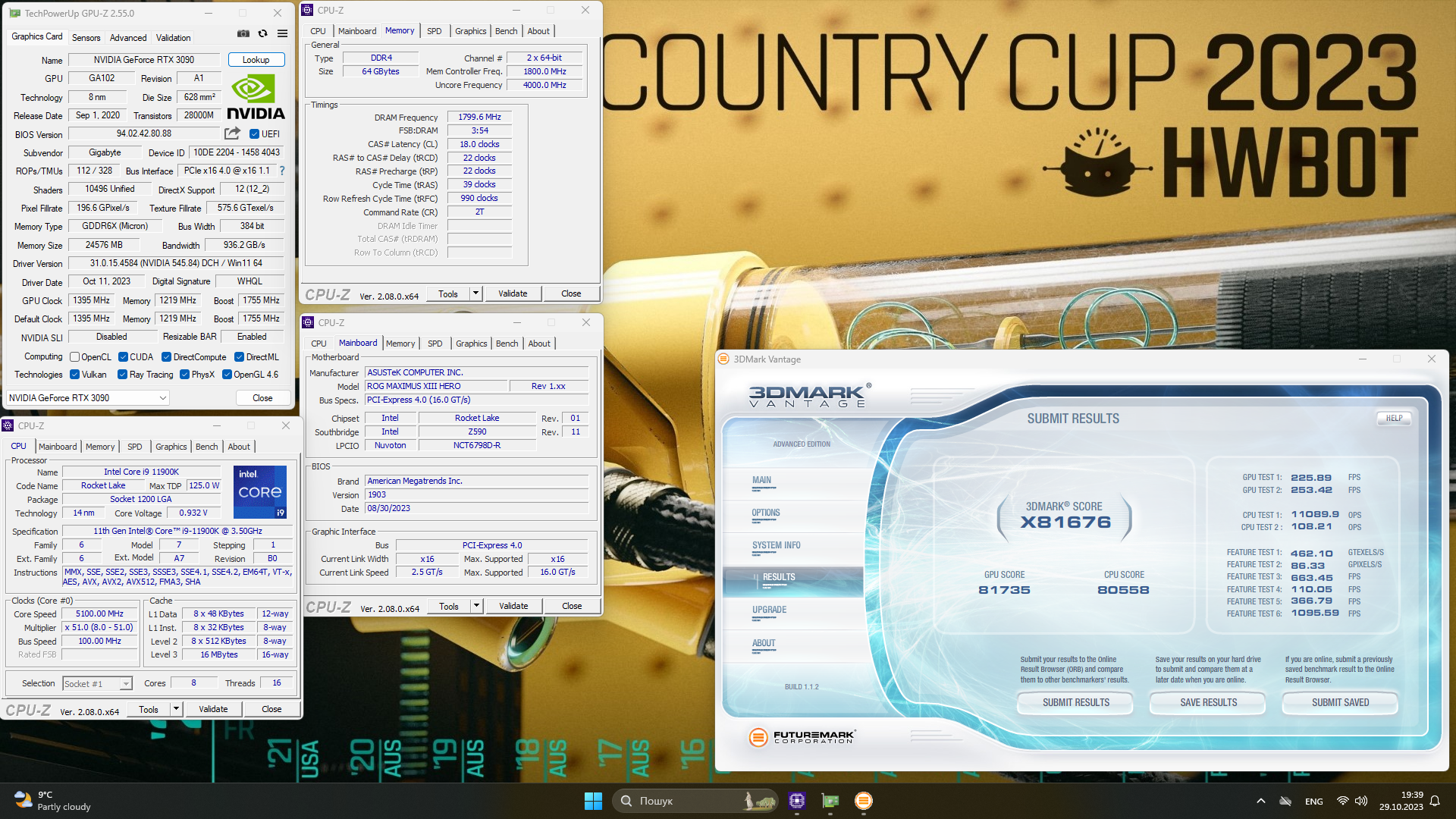
Task: Switch to the Sensors tab in GPU-Z
Action: tap(86, 37)
